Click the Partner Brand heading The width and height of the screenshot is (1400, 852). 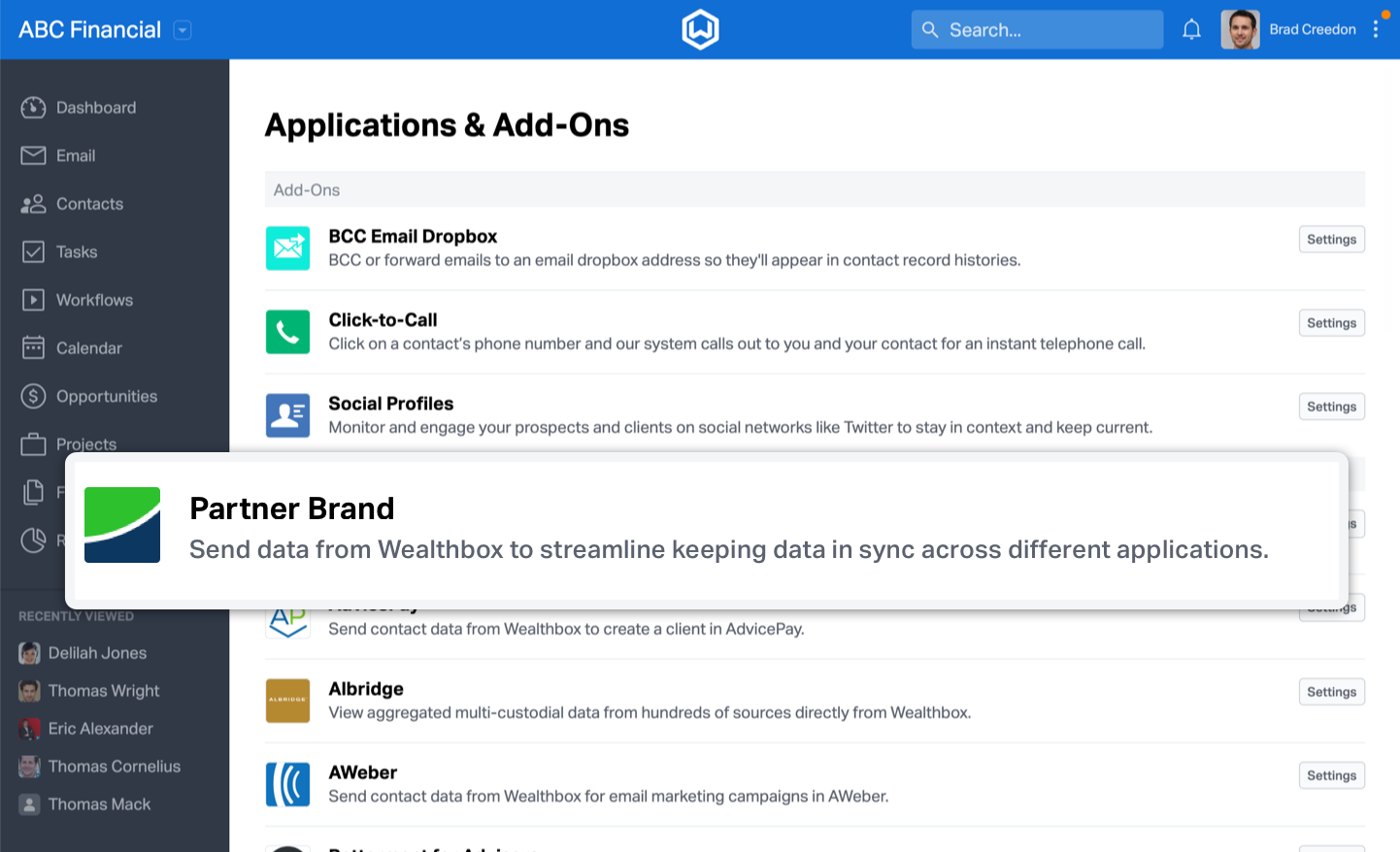point(292,508)
